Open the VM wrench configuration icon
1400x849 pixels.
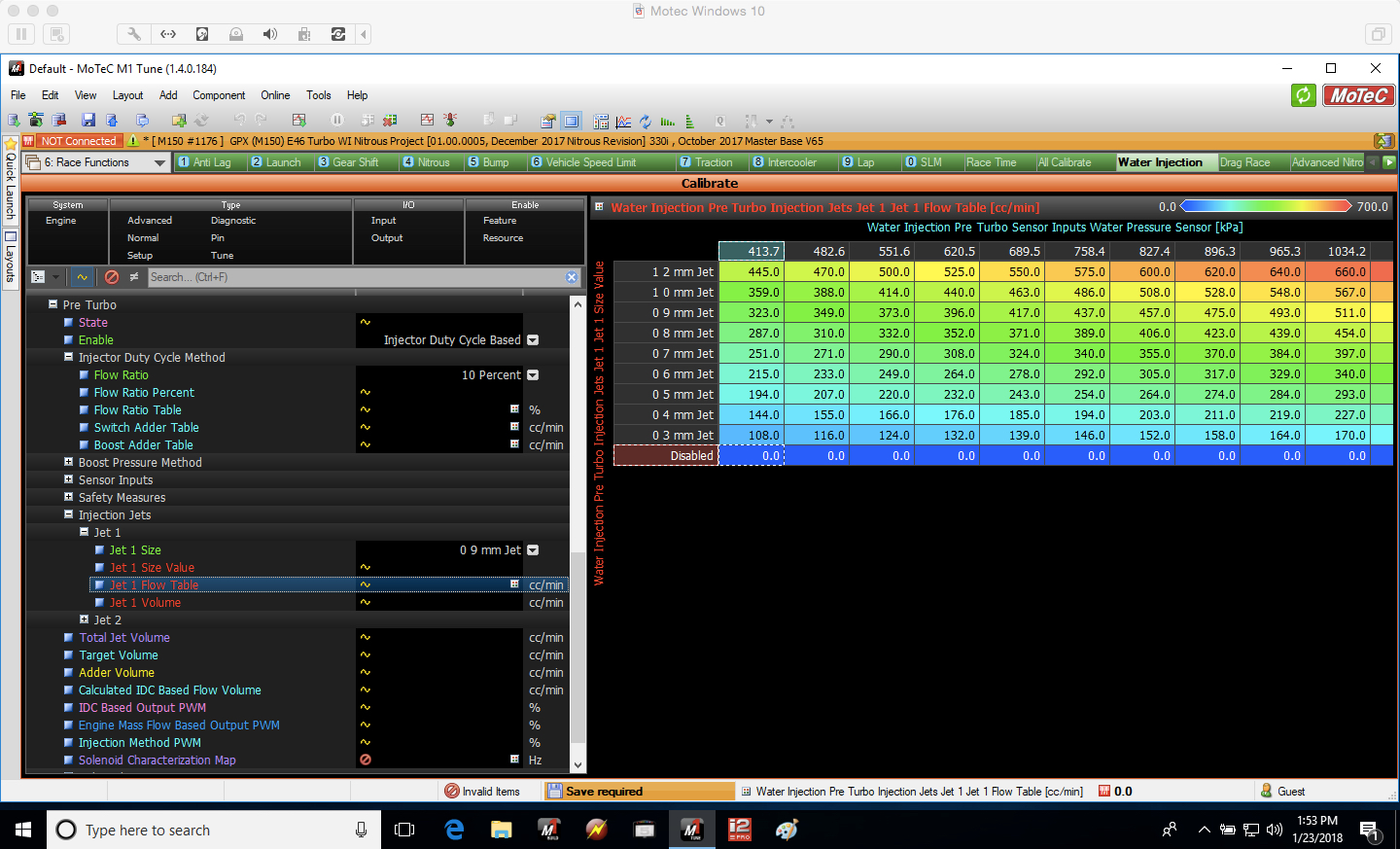tap(134, 34)
